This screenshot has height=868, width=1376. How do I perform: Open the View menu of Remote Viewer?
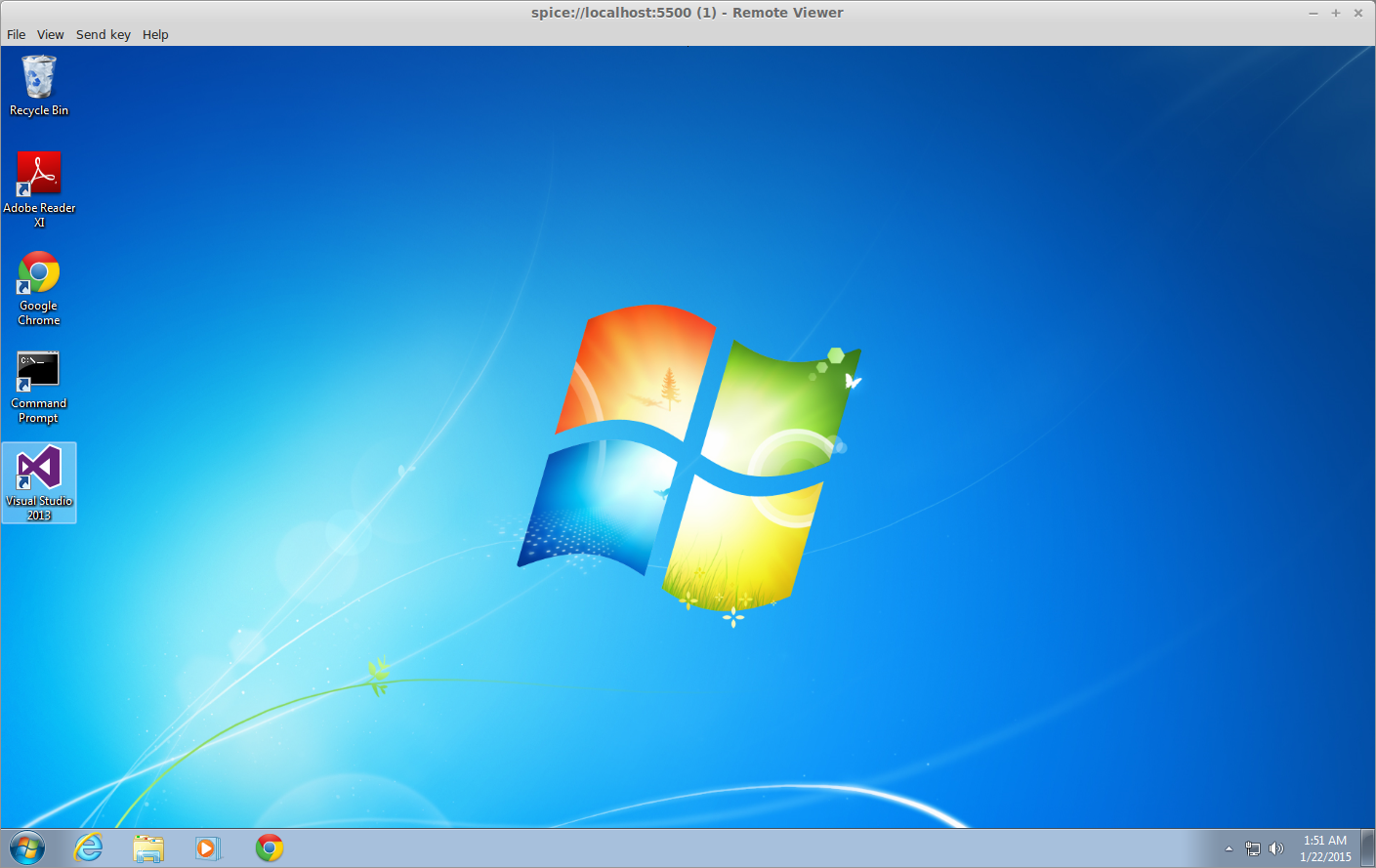[50, 34]
